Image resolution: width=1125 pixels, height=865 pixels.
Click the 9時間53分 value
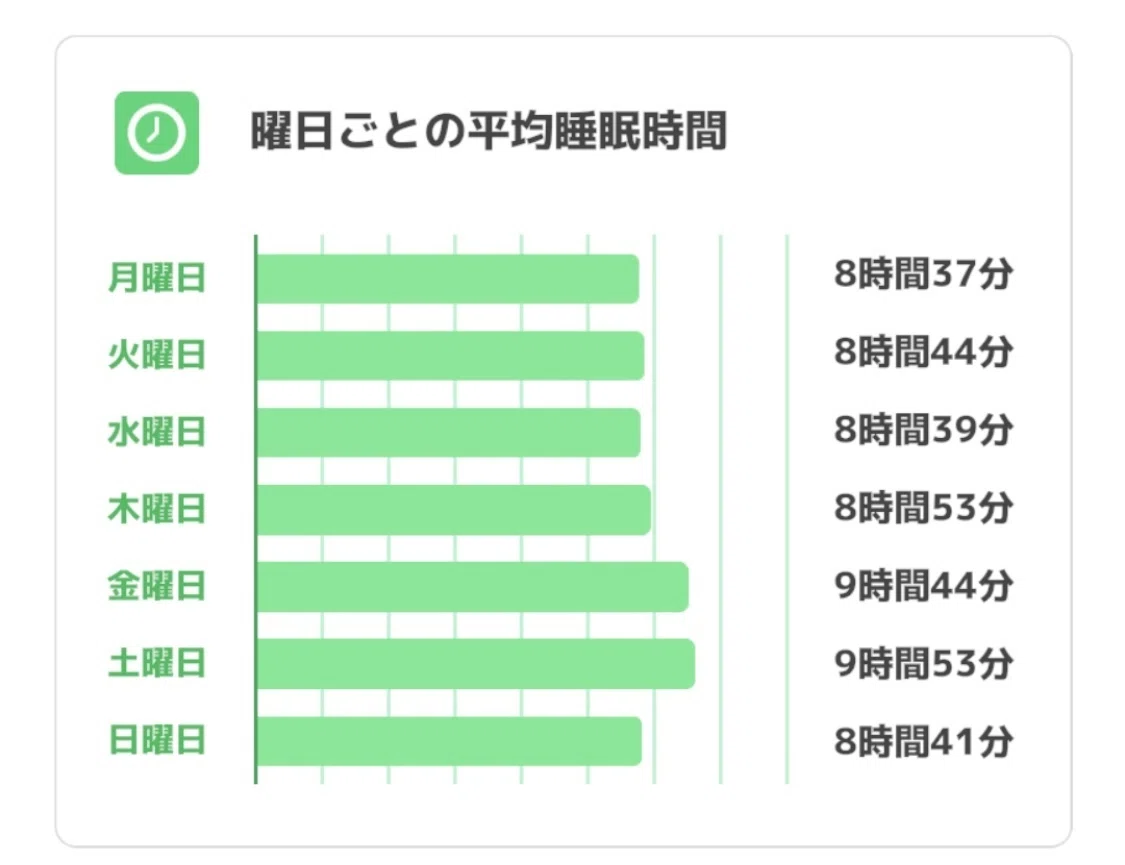(x=923, y=663)
